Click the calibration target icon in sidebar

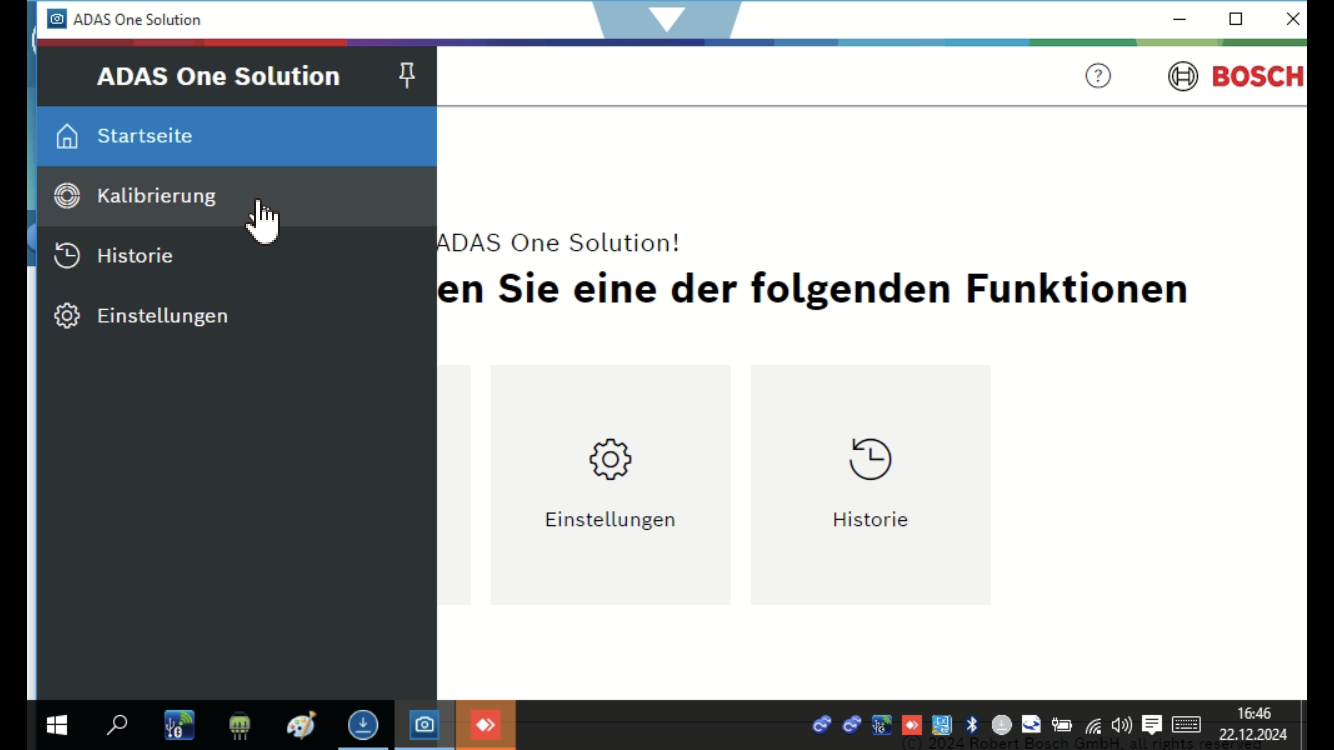[67, 196]
